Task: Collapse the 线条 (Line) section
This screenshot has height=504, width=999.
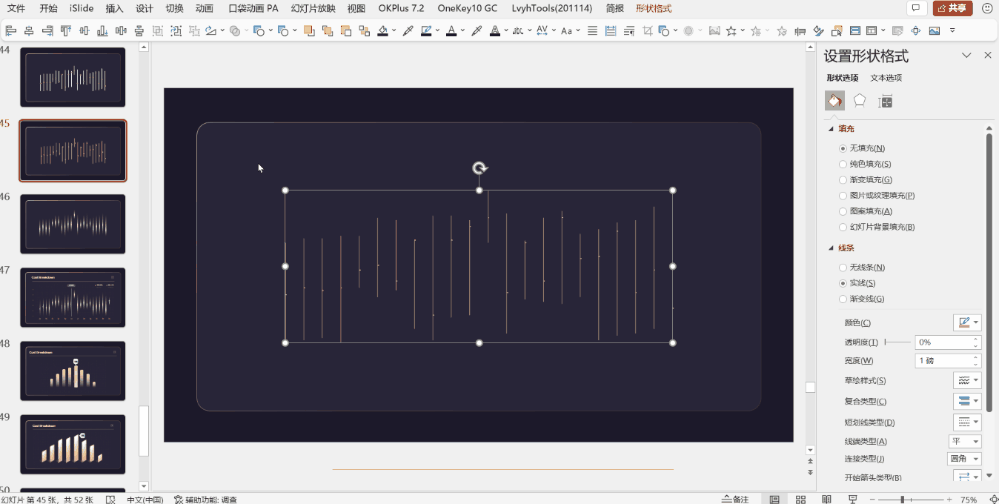Action: click(831, 248)
